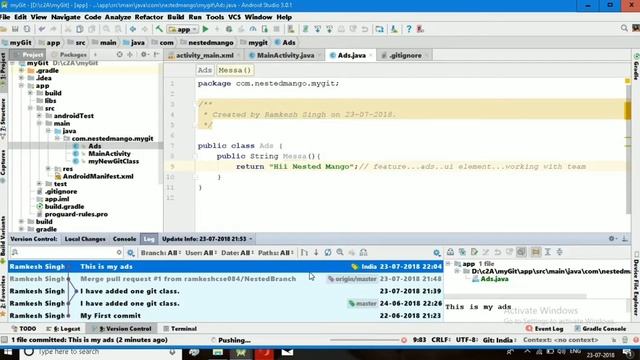Click the UTF-8 encoding status entry
640x360 pixels.
pos(467,340)
